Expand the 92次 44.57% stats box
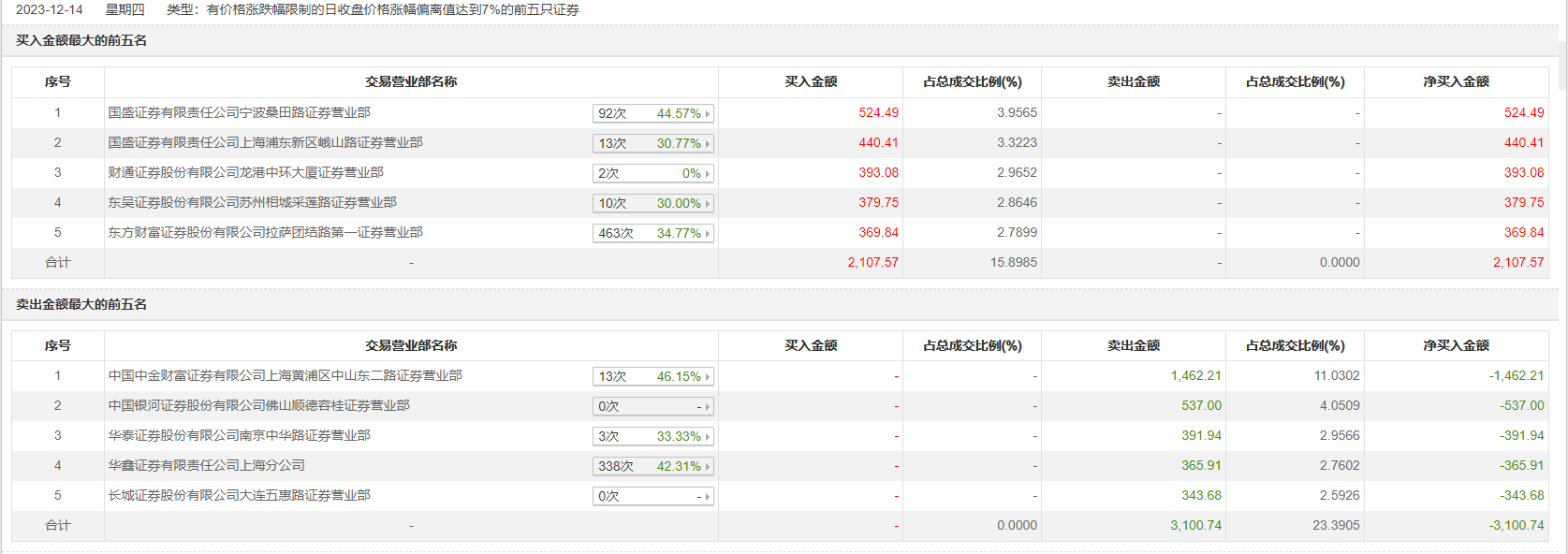1568x554 pixels. coord(653,113)
